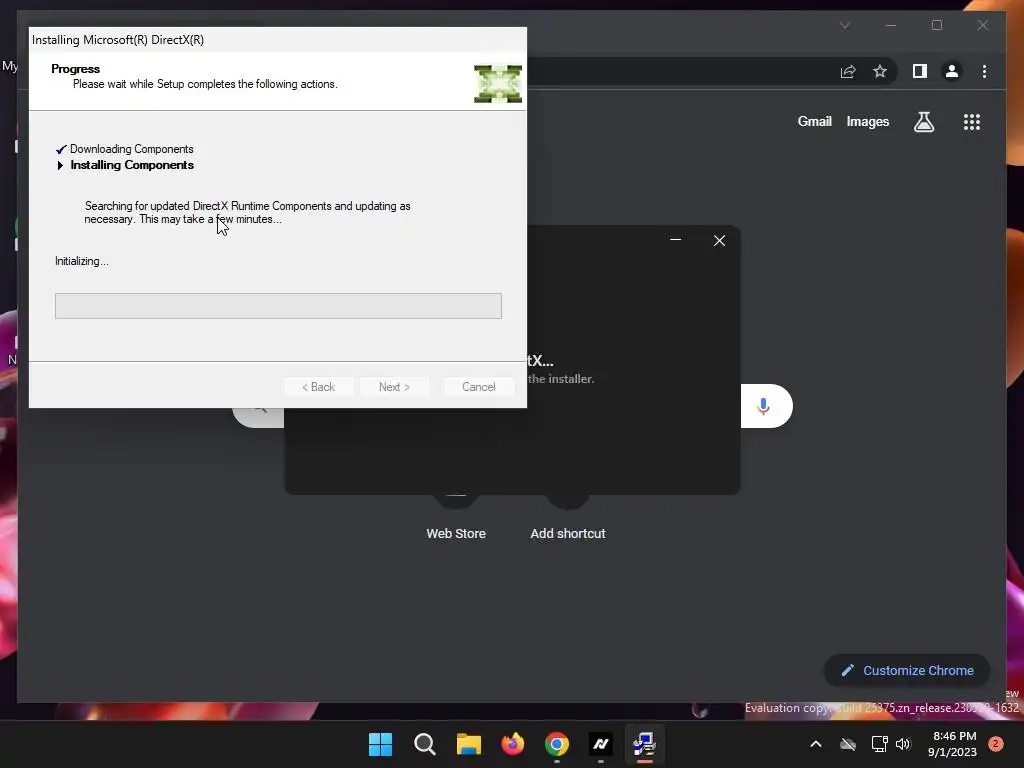This screenshot has height=768, width=1024.
Task: Click the installer progress bar
Action: tap(278, 306)
